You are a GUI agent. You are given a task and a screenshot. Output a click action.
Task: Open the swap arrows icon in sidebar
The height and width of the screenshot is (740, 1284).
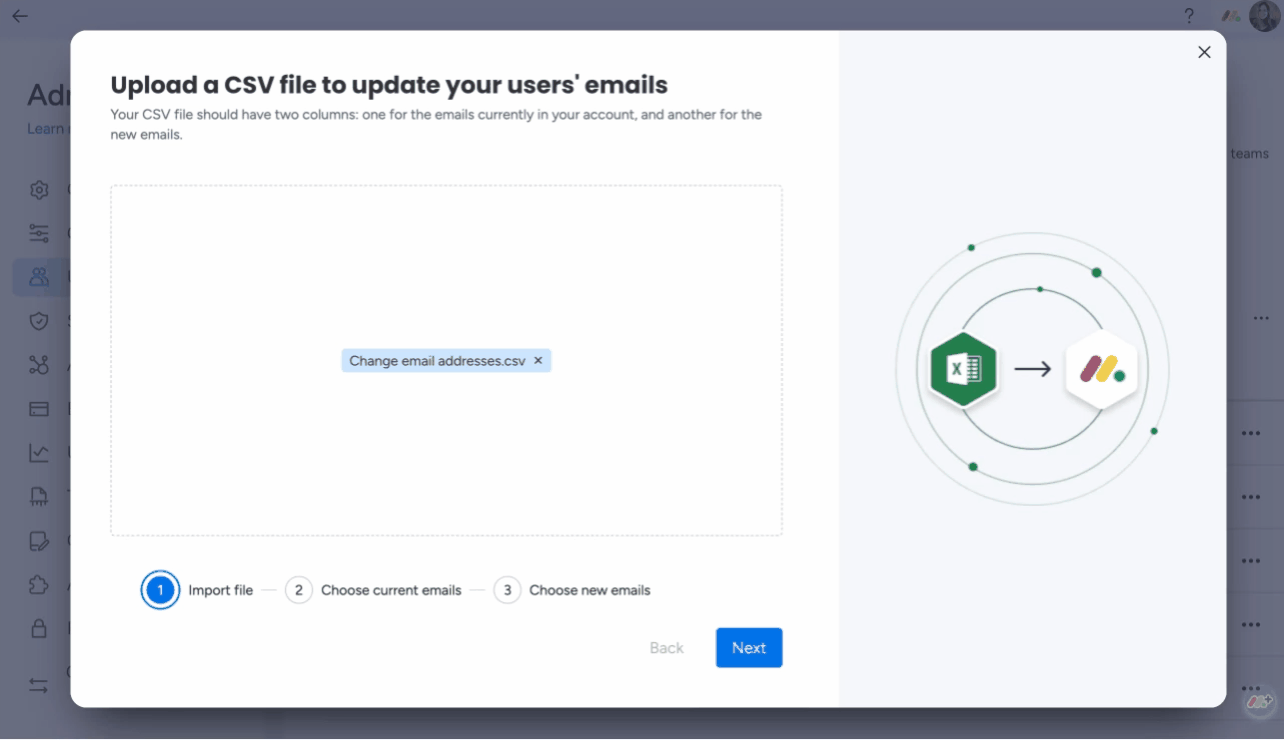39,686
